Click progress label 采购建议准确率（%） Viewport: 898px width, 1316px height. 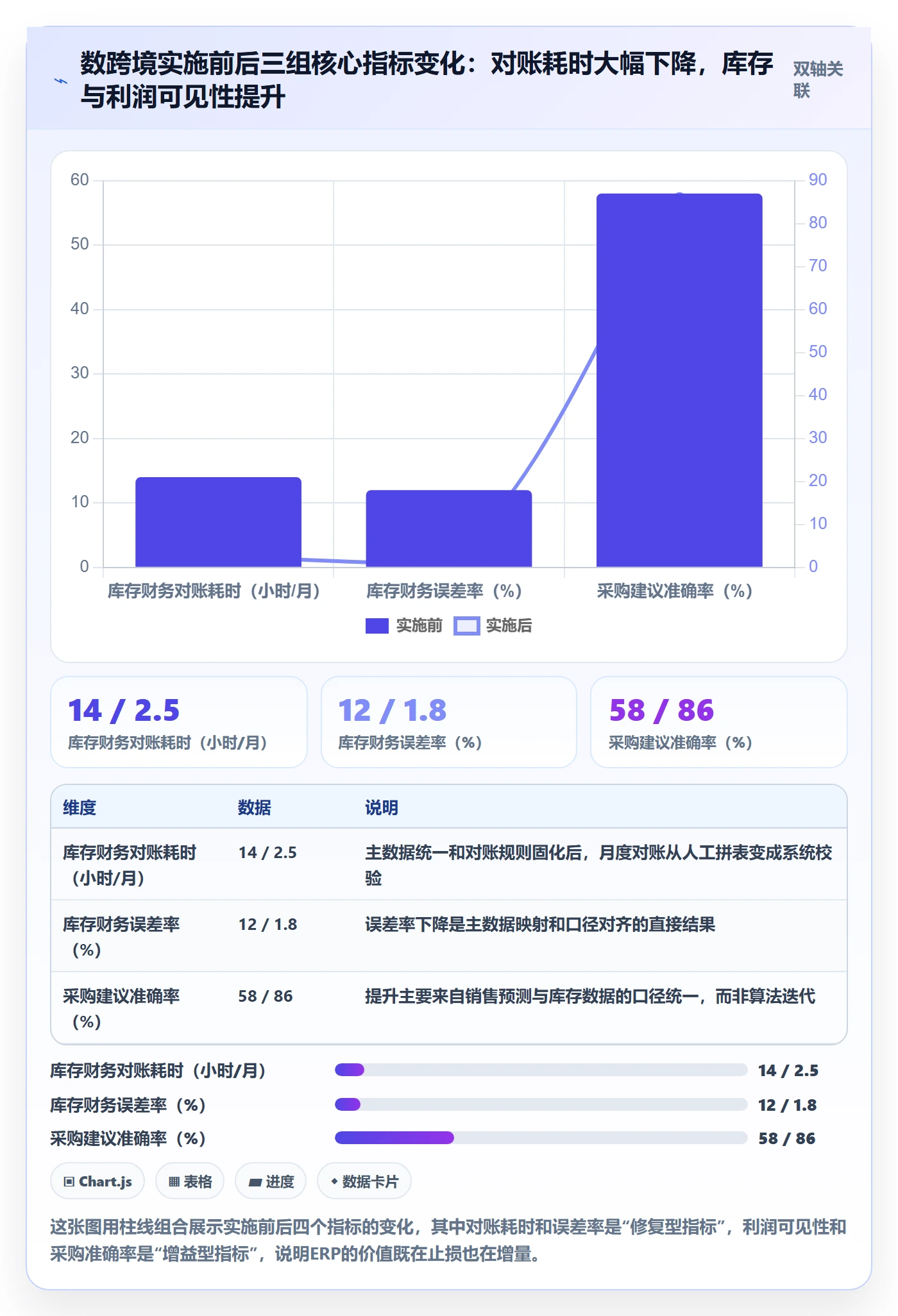[x=128, y=1138]
